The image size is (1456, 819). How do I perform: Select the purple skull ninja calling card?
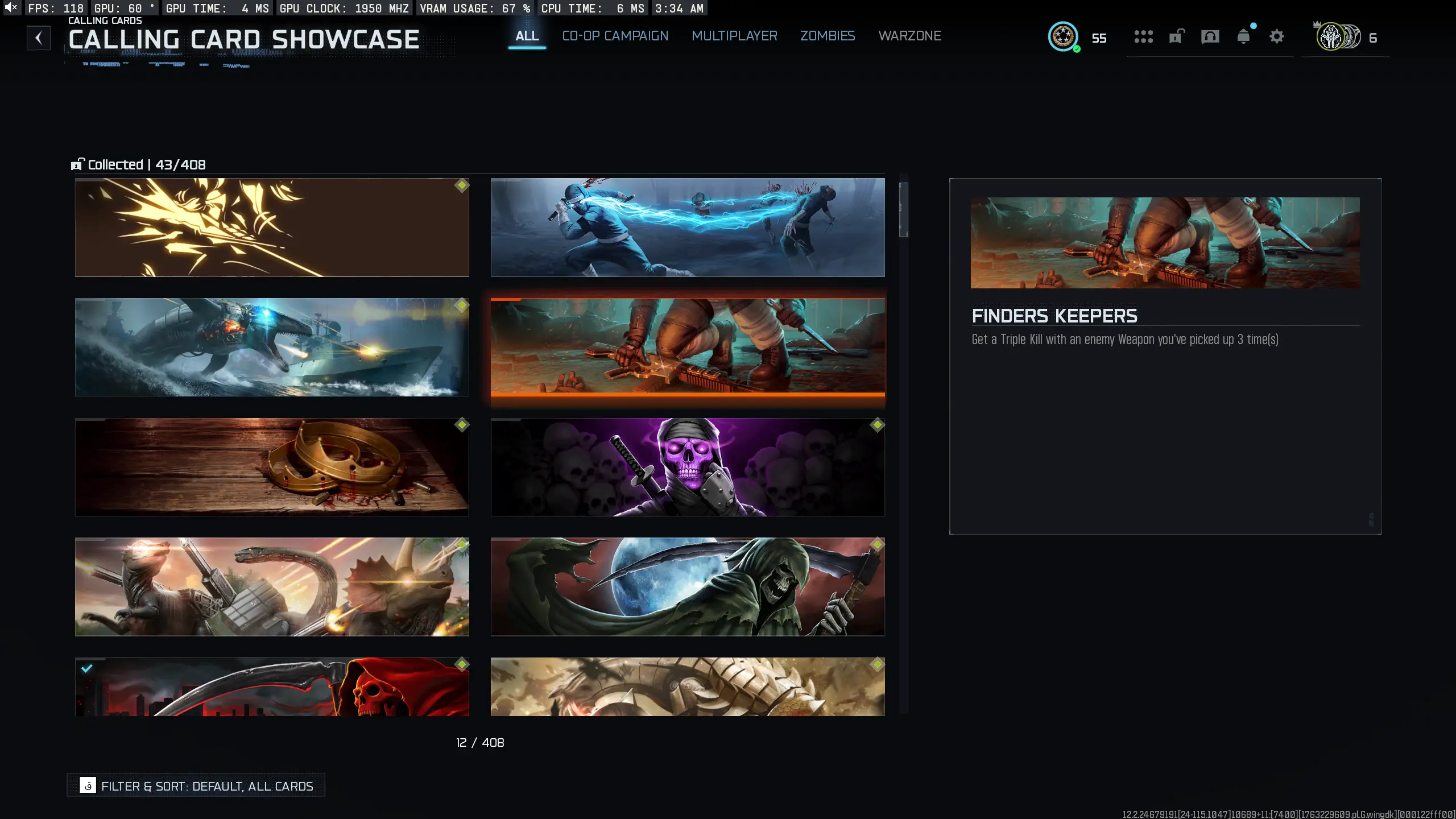pos(688,467)
